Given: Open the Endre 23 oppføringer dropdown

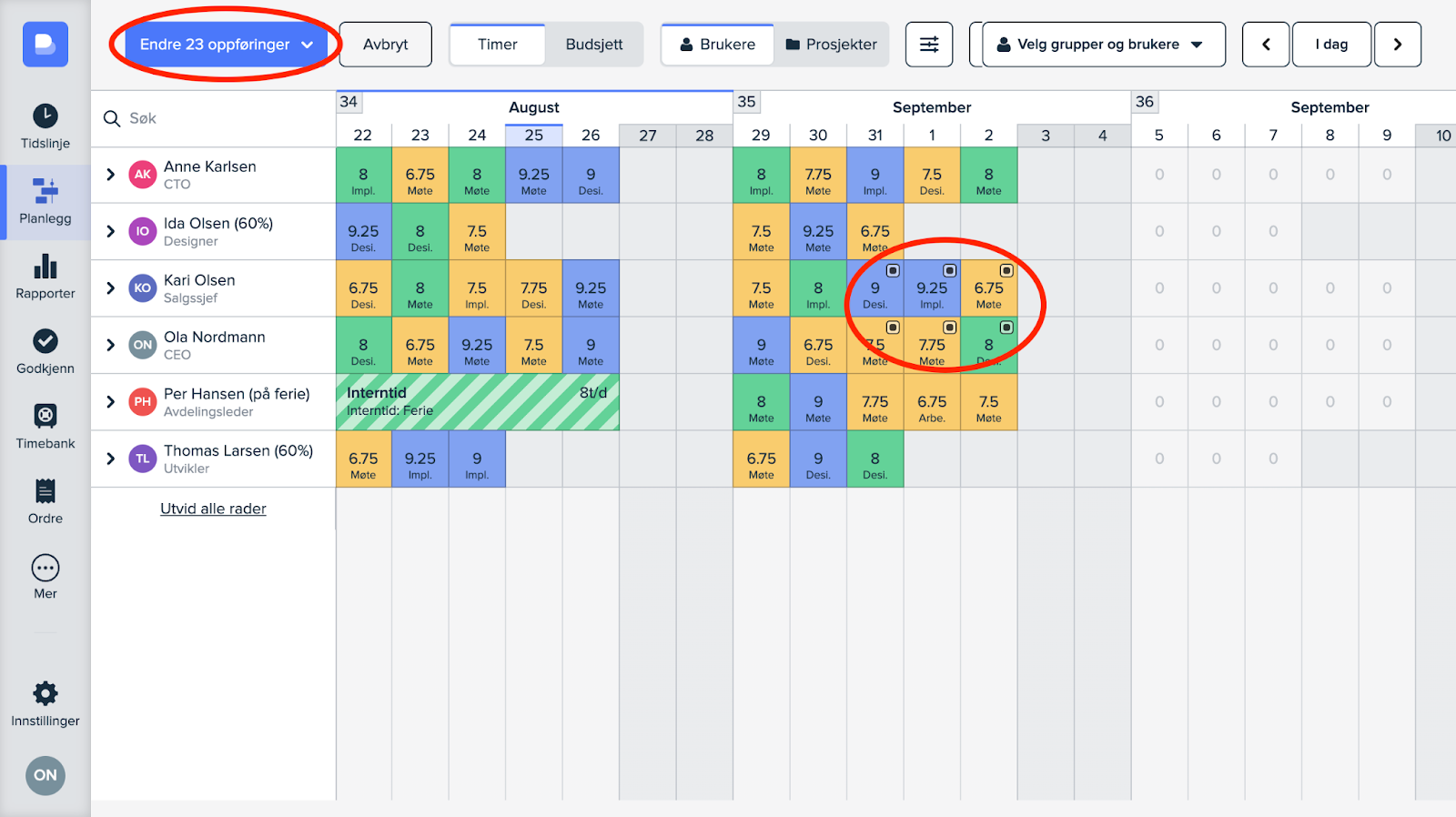Looking at the screenshot, I should tap(226, 45).
